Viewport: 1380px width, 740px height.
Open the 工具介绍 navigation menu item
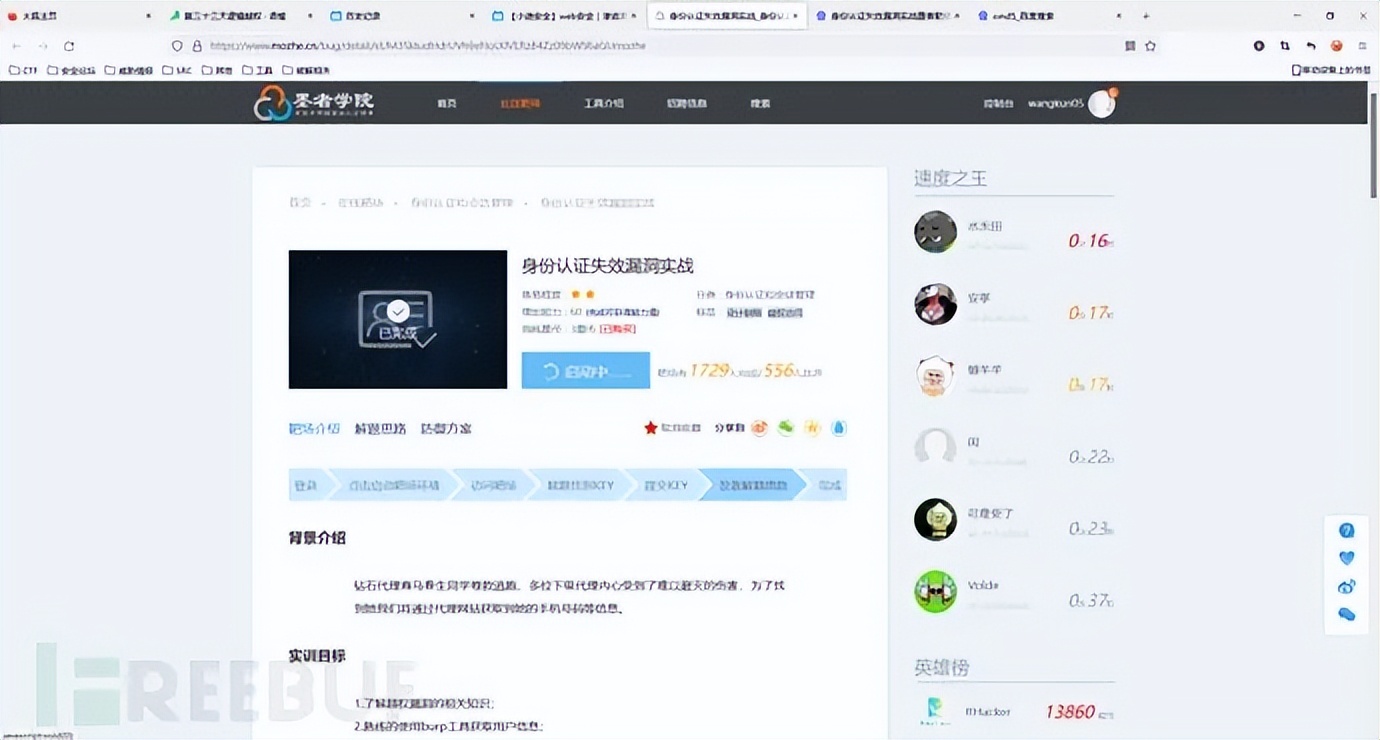pos(604,103)
